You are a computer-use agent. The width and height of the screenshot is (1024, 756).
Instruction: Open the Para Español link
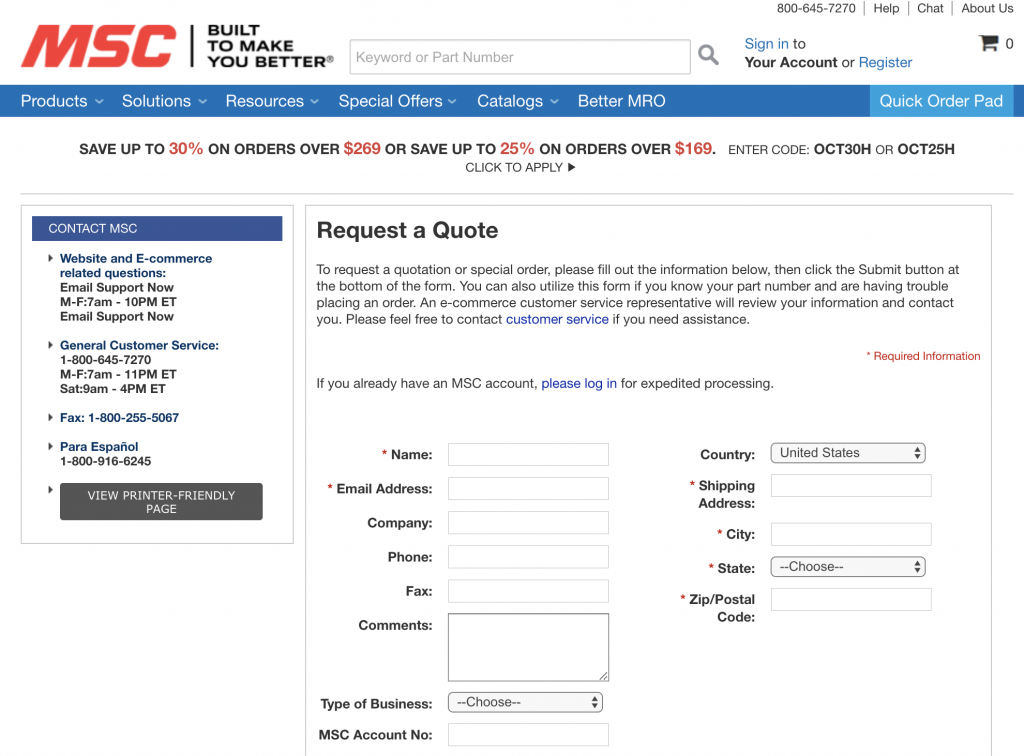tap(99, 447)
